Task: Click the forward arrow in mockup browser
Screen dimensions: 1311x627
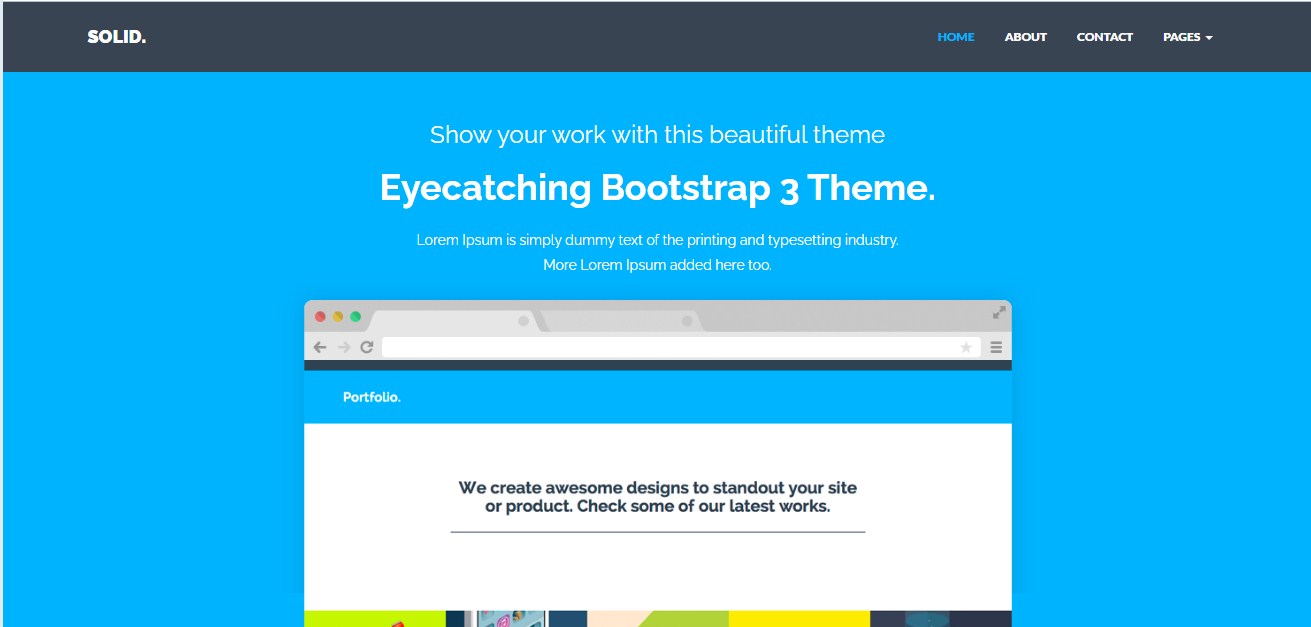Action: [343, 347]
